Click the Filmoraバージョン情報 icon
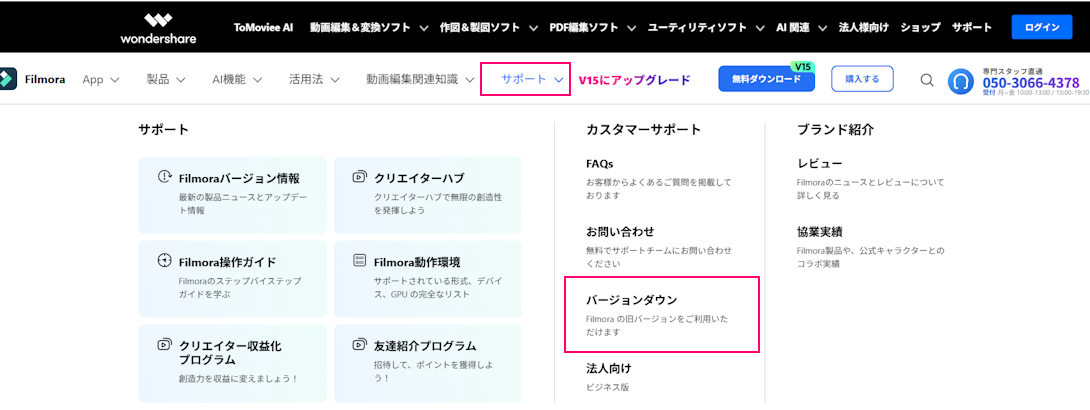Image resolution: width=1090 pixels, height=410 pixels. pos(165,177)
